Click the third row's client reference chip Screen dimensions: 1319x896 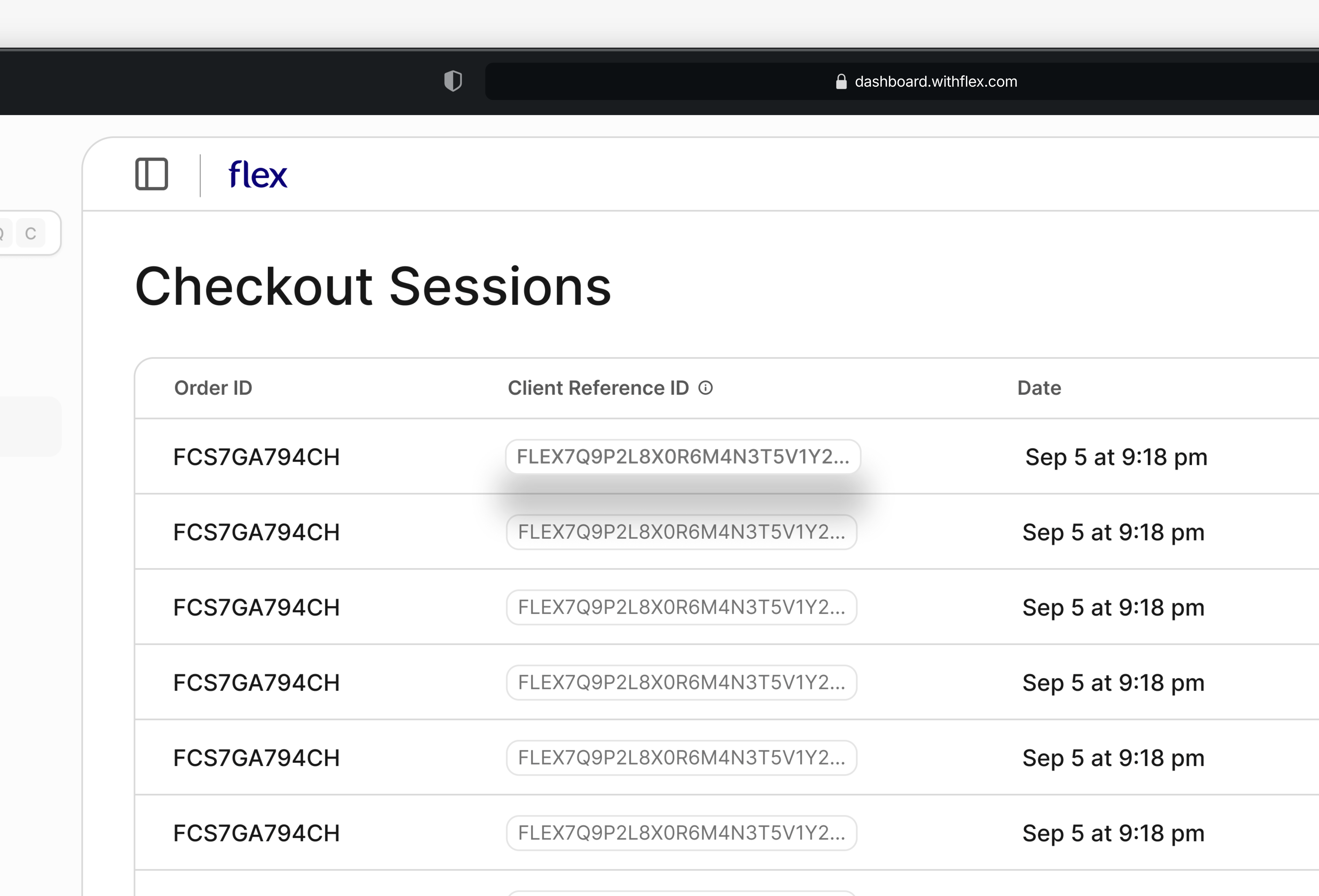click(682, 607)
